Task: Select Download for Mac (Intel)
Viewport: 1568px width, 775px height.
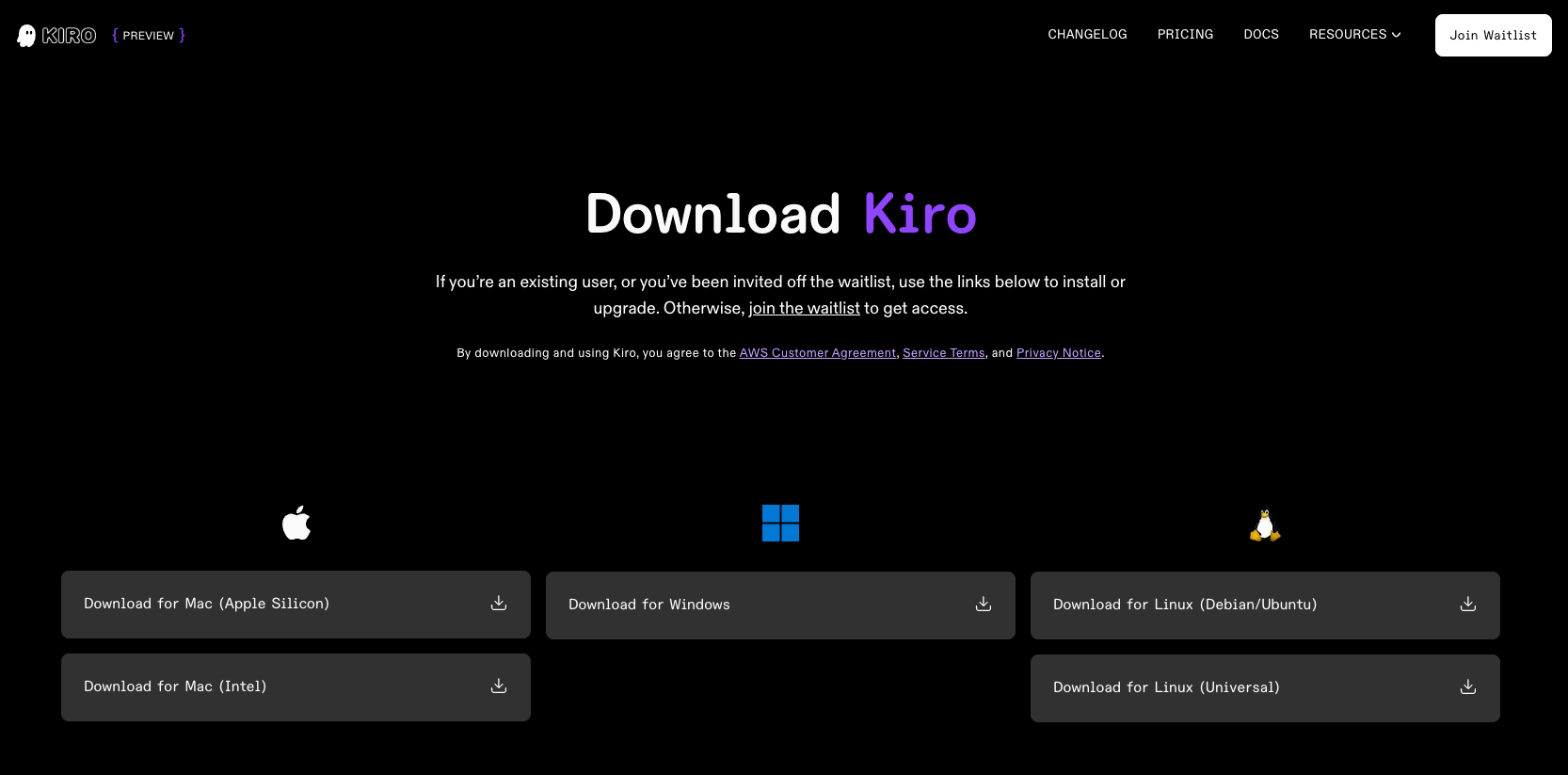Action: pyautogui.click(x=296, y=687)
